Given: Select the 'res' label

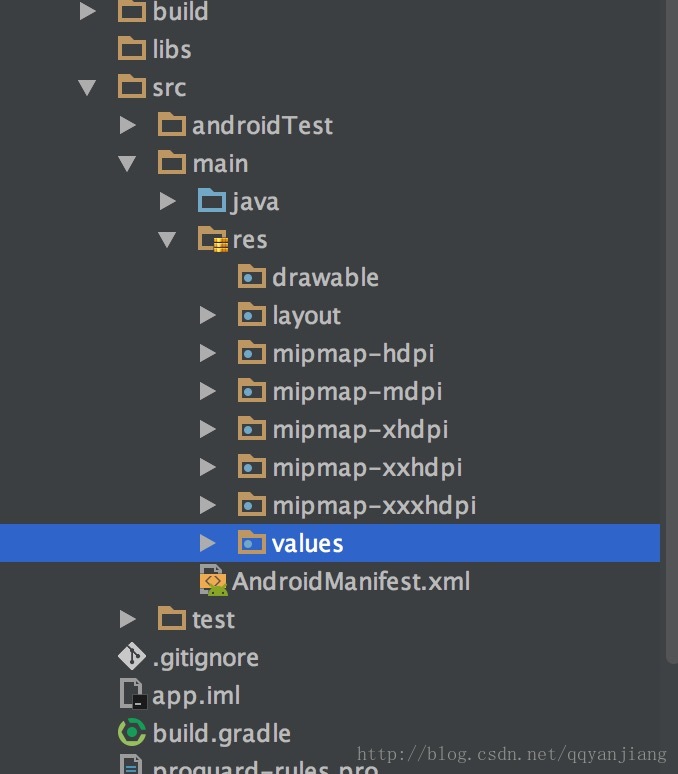Looking at the screenshot, I should tap(250, 240).
